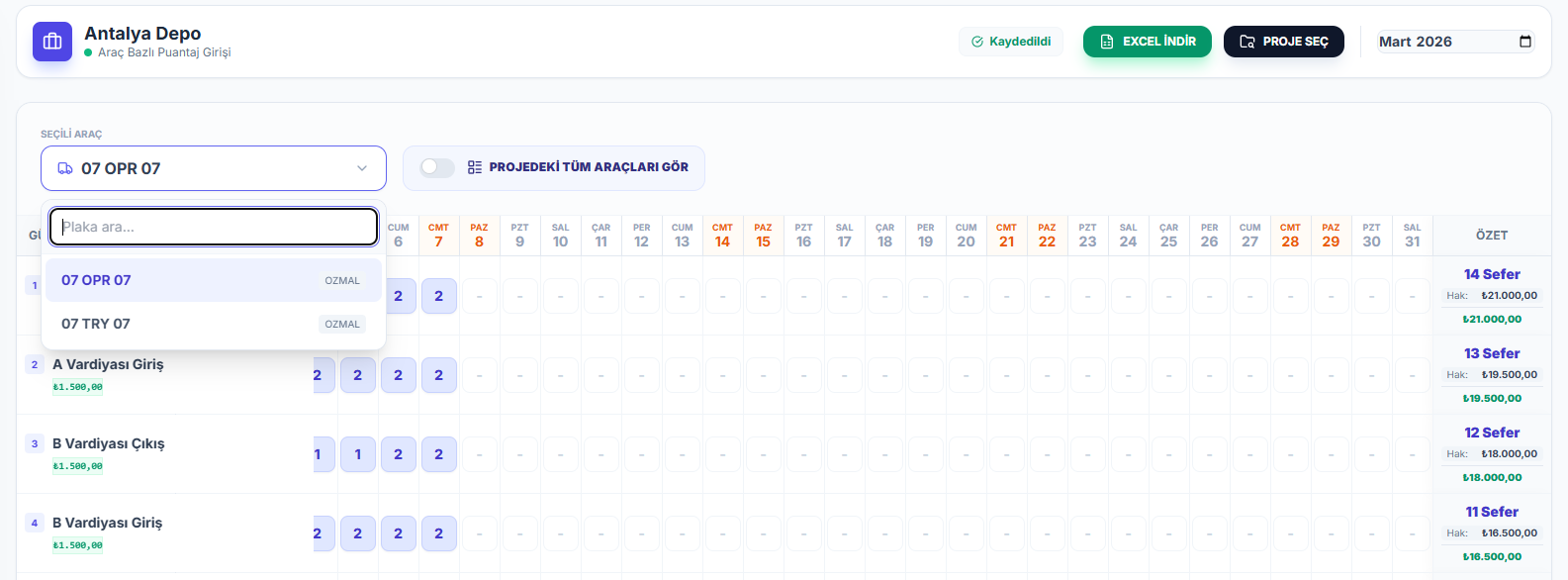Download the Excel with EXCEL İNDİR button
The width and height of the screenshot is (1568, 580).
tap(1147, 42)
